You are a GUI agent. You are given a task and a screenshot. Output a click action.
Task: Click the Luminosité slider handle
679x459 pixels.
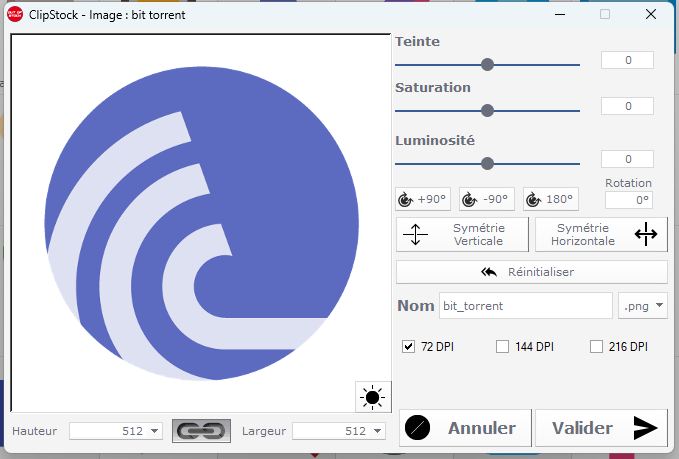pos(488,164)
